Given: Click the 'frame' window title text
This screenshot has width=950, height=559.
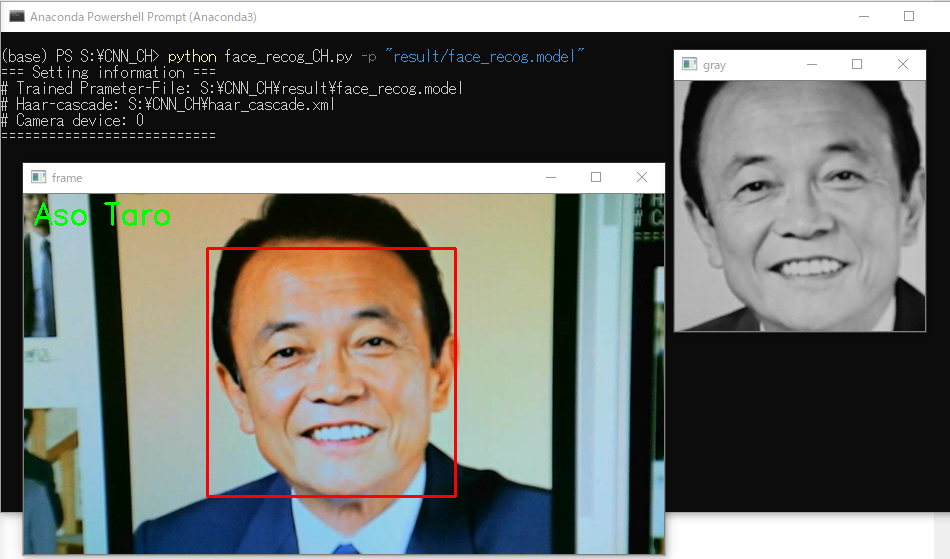Looking at the screenshot, I should point(67,178).
